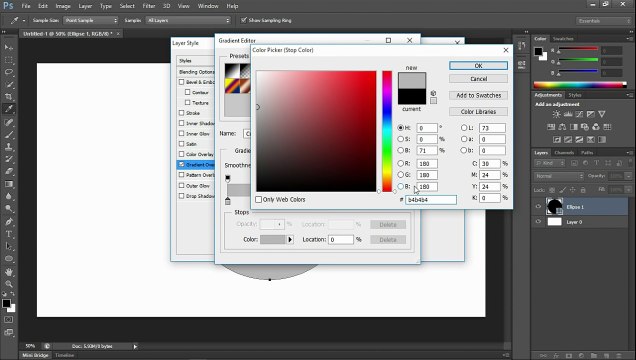Viewport: 636px width, 360px height.
Task: Select the Gradient tool
Action: 9,184
